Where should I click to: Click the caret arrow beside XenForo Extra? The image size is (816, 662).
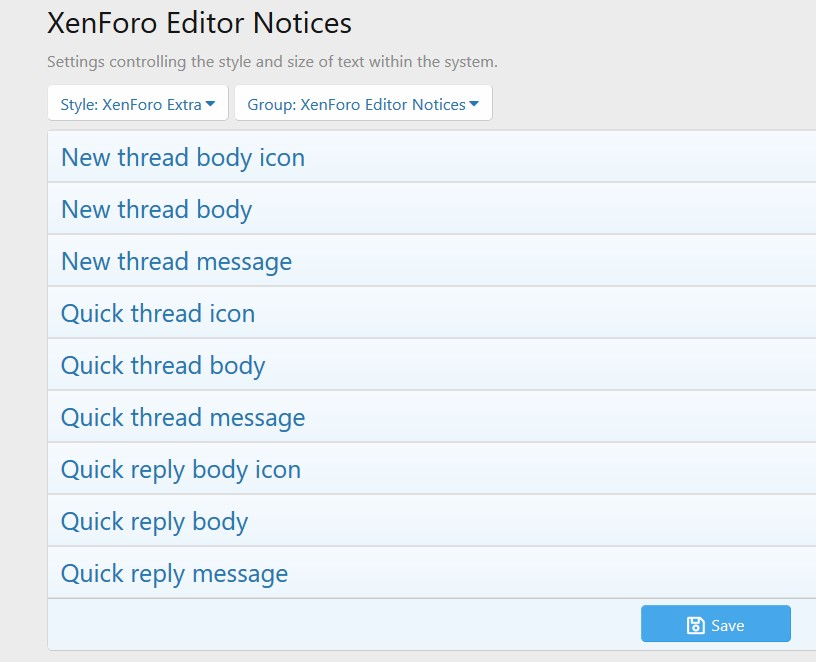(x=211, y=104)
